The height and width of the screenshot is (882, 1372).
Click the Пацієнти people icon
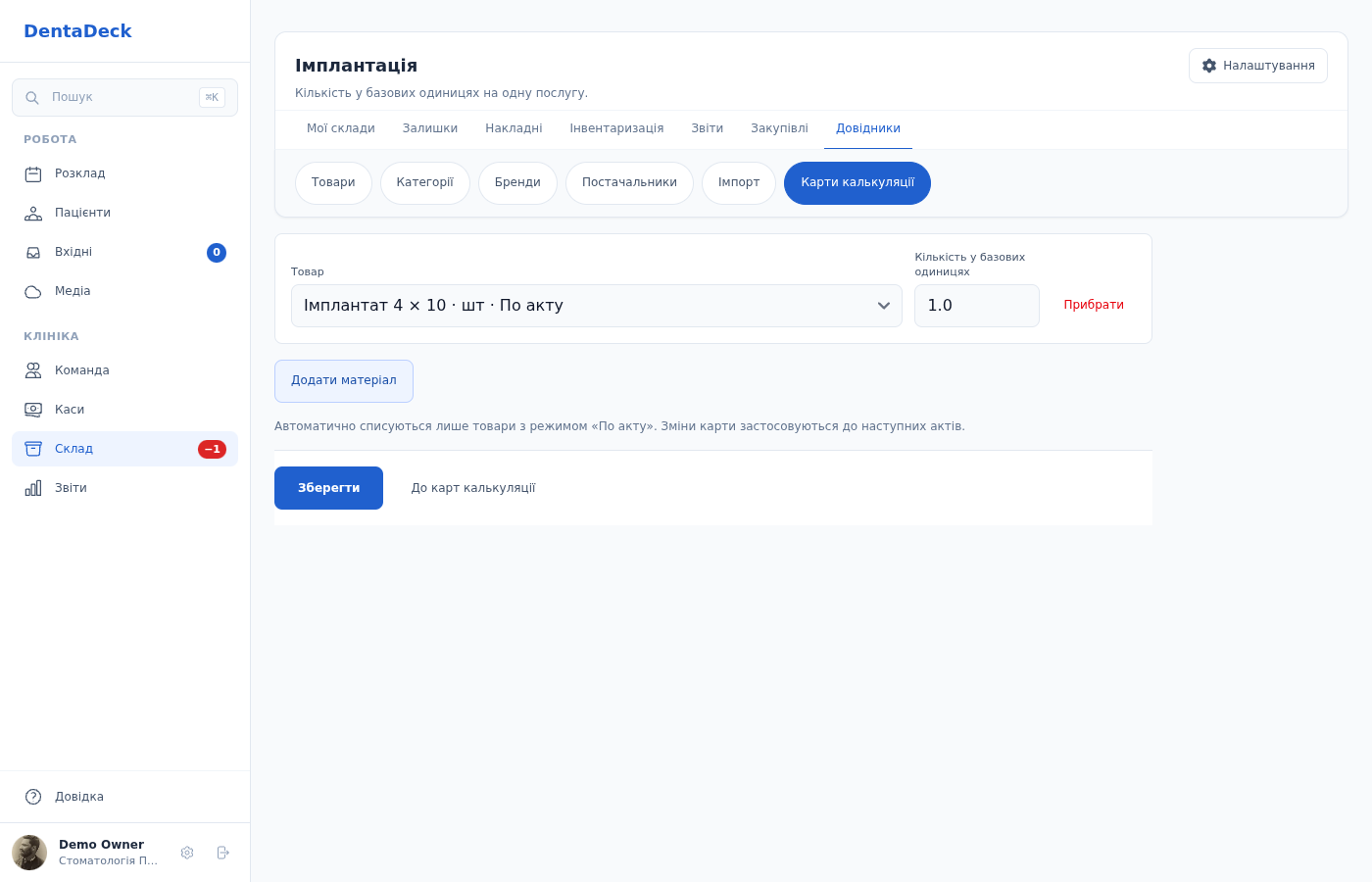pyautogui.click(x=33, y=214)
